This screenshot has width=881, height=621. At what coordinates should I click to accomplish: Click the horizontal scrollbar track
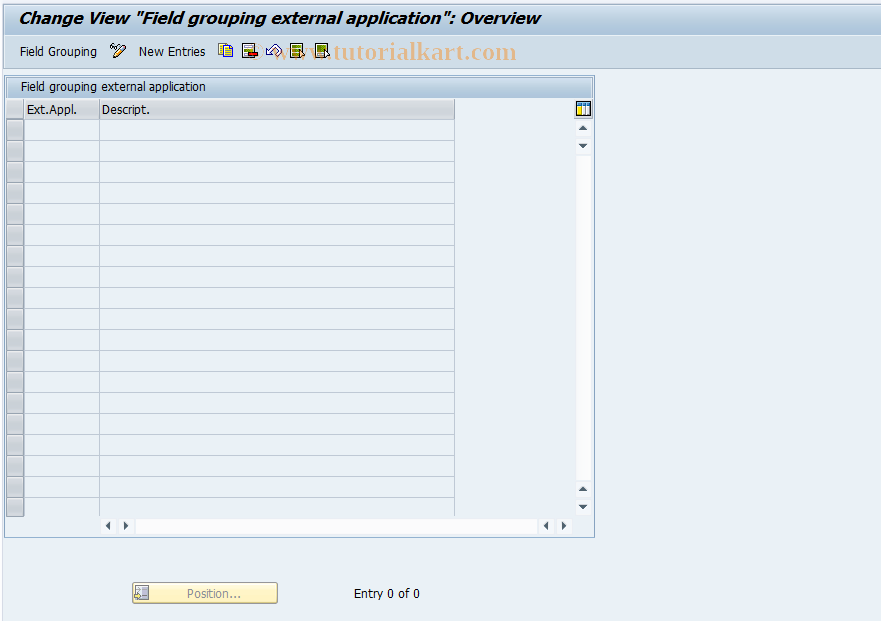tap(336, 526)
